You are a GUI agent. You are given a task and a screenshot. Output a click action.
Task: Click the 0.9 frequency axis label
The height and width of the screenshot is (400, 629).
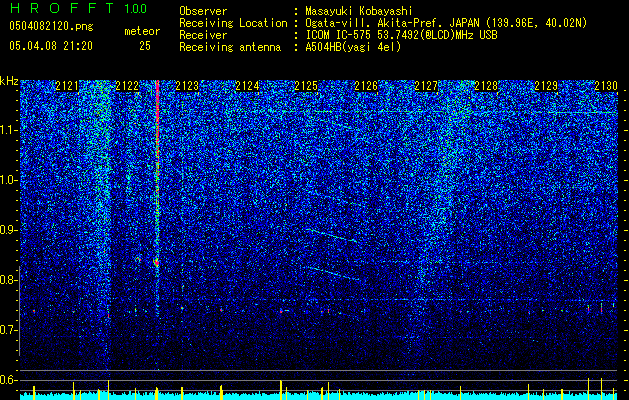click(9, 230)
